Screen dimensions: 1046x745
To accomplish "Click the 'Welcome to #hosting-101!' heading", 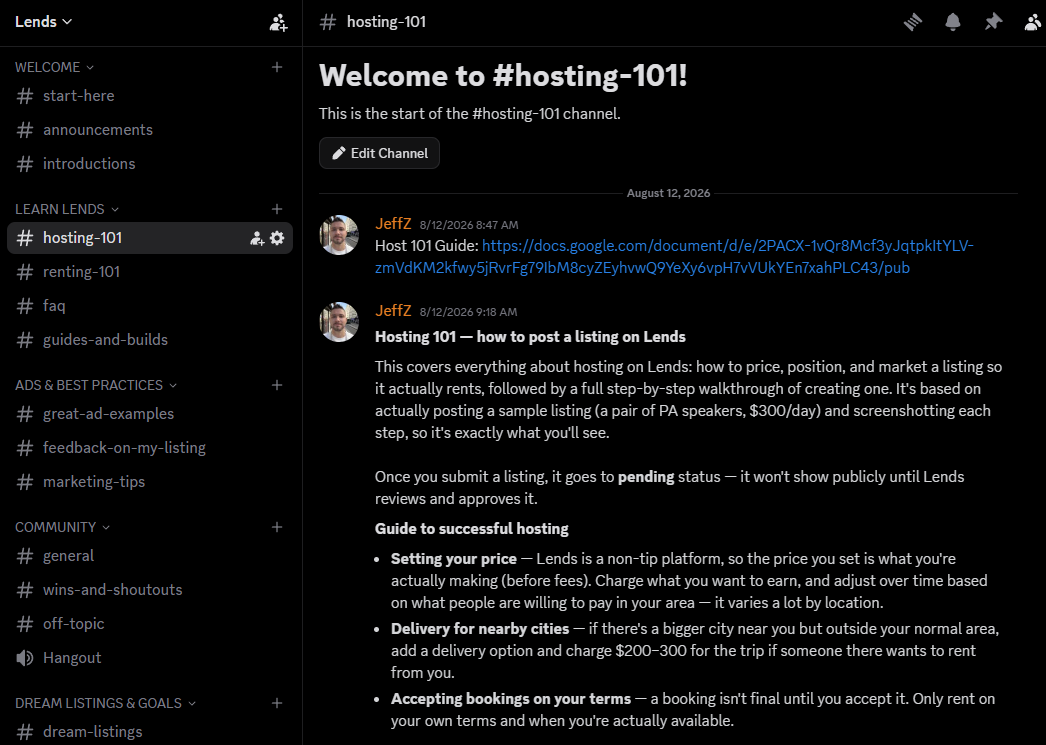I will pos(503,76).
